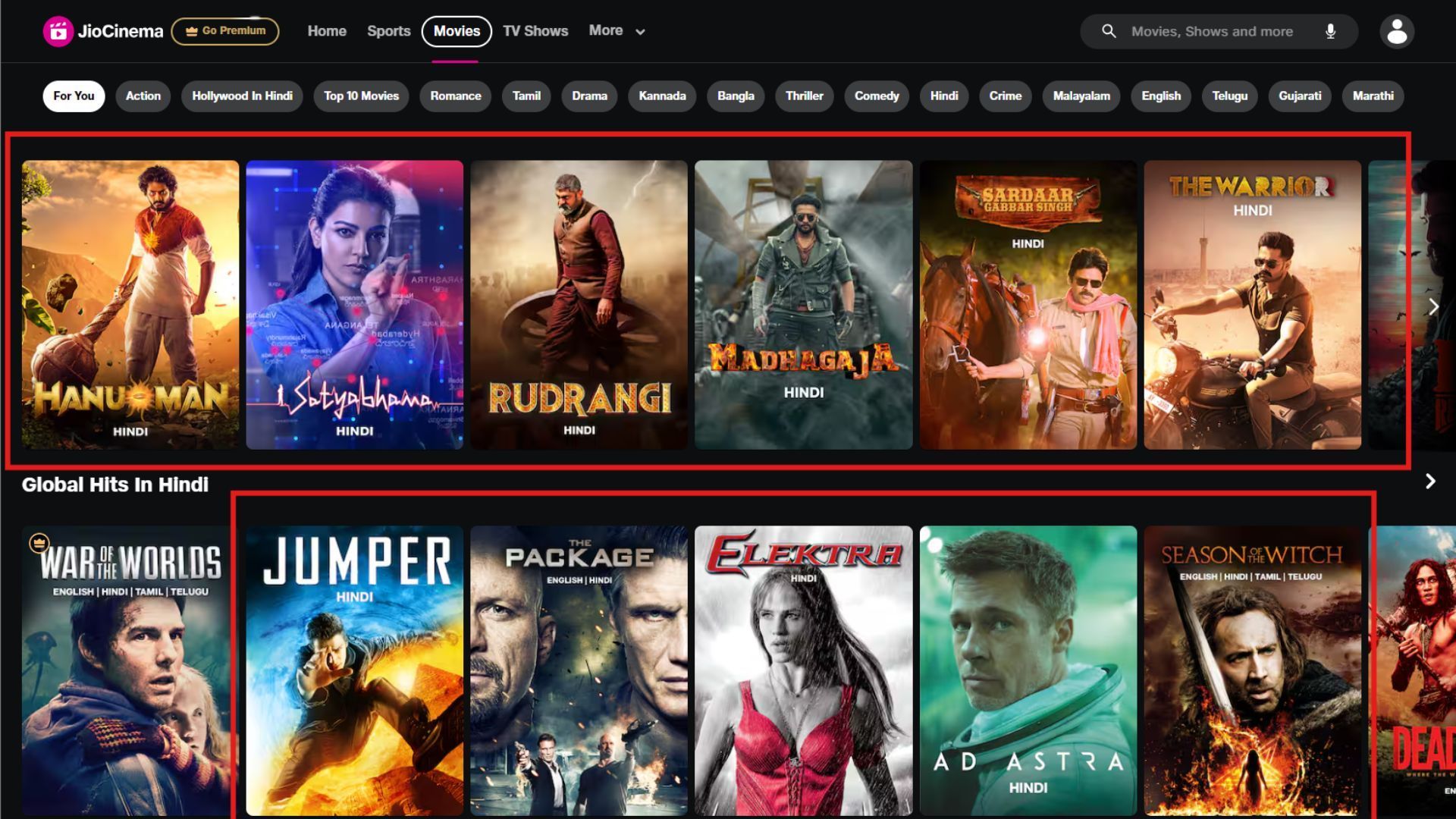
Task: Choose Hindi language chip
Action: click(x=944, y=96)
